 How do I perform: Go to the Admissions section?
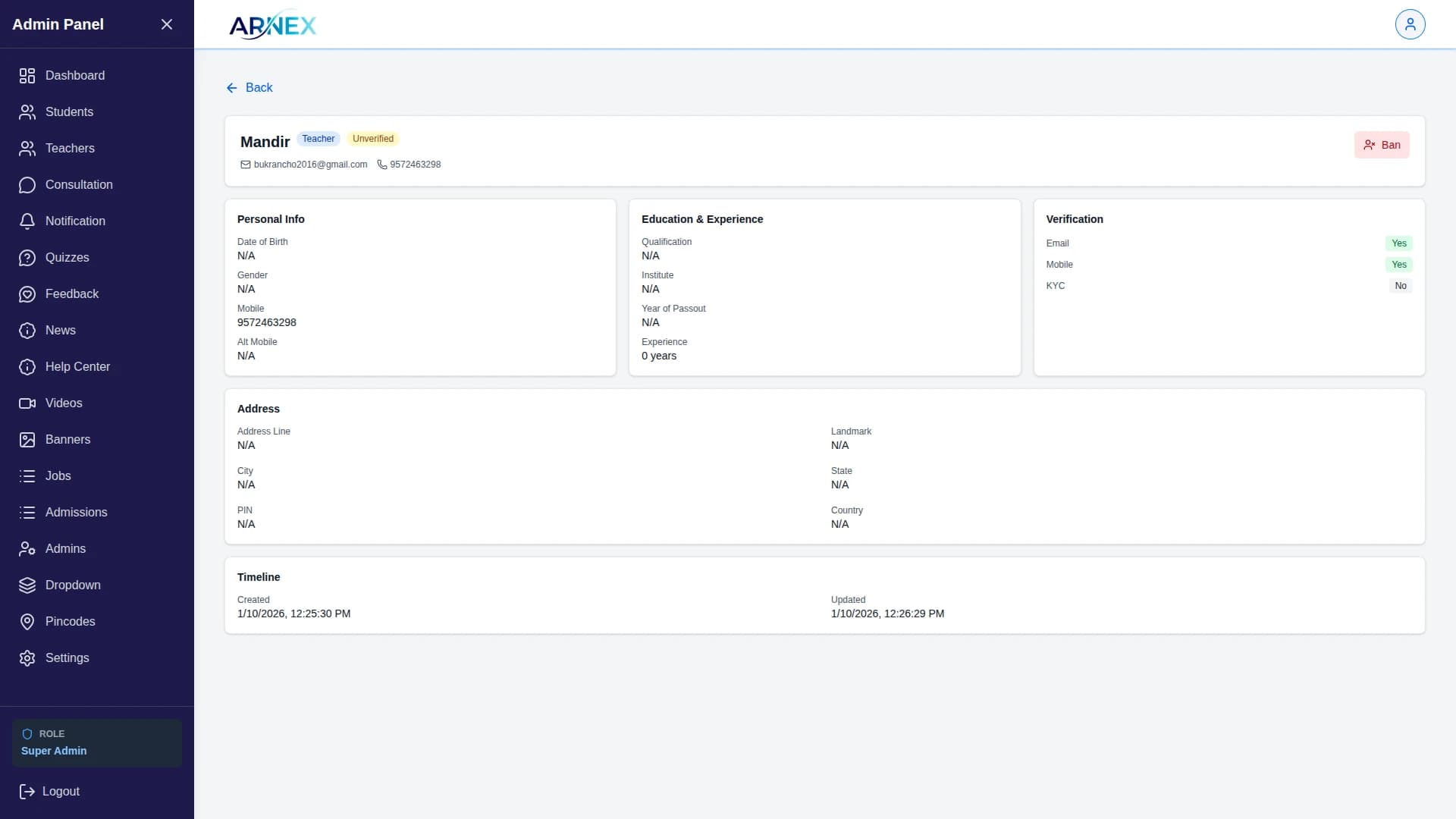tap(76, 513)
